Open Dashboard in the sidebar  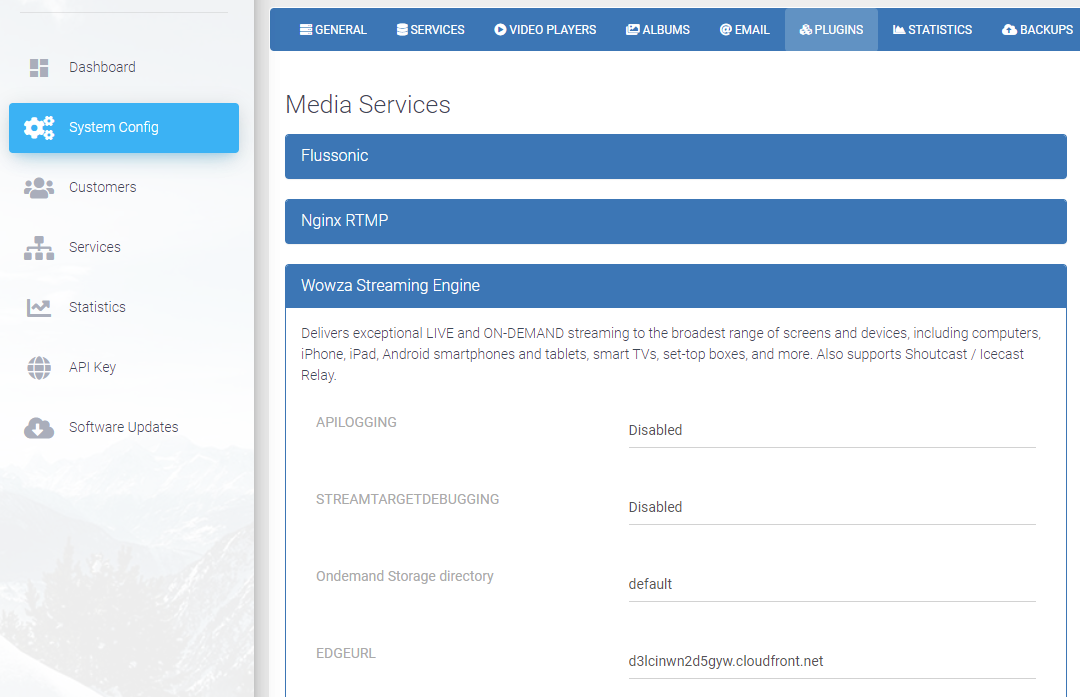[x=124, y=67]
